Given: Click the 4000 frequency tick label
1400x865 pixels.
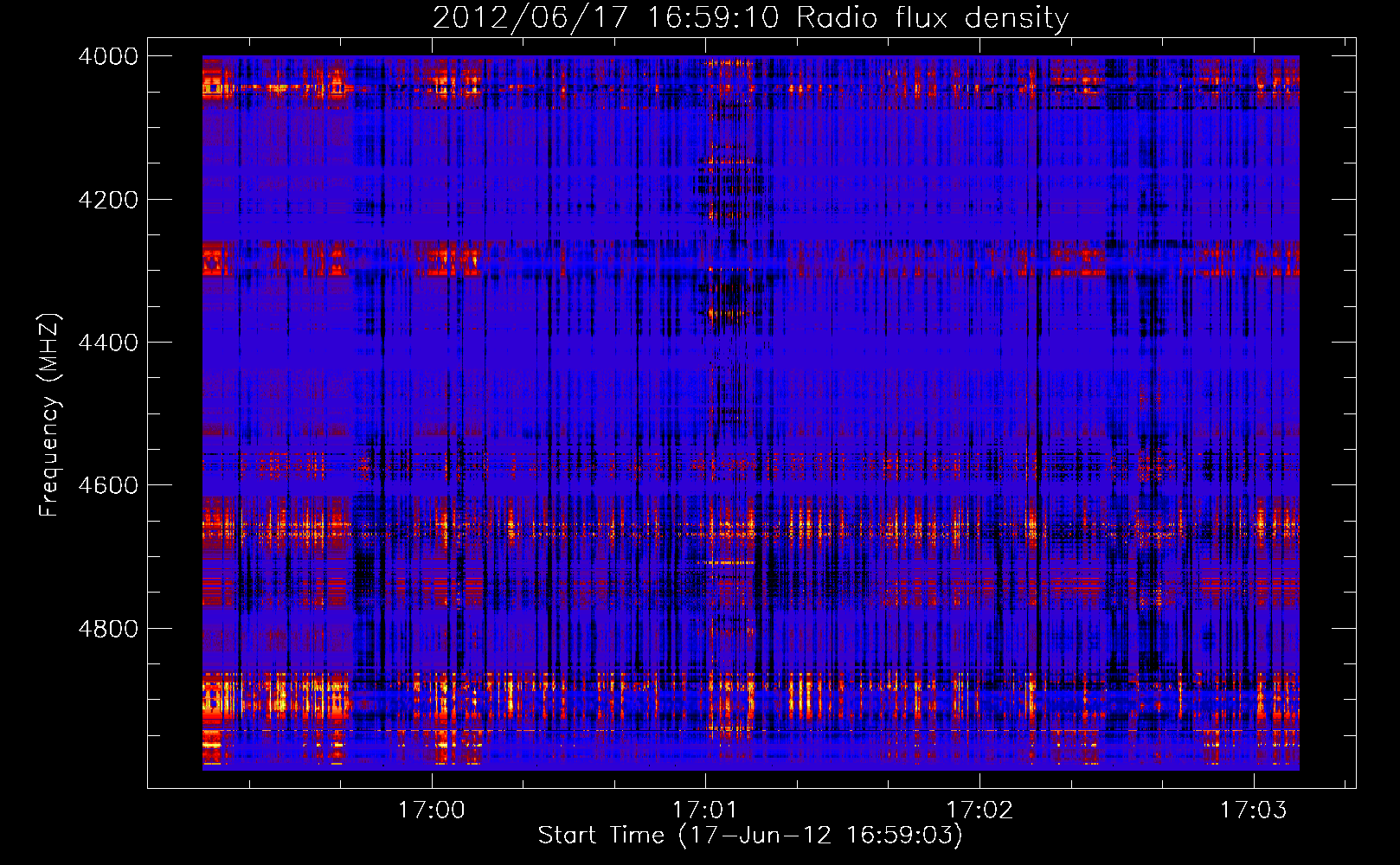Looking at the screenshot, I should [x=108, y=56].
